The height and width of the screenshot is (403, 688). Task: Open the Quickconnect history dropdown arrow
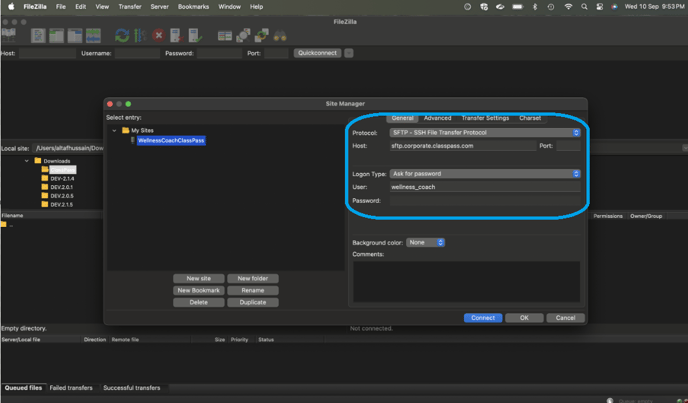click(x=348, y=53)
